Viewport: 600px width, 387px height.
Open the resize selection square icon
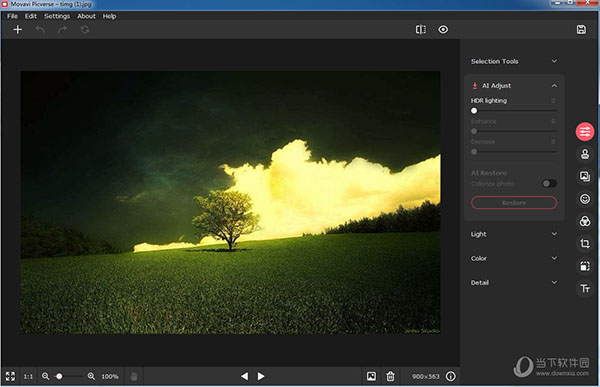pyautogui.click(x=585, y=266)
